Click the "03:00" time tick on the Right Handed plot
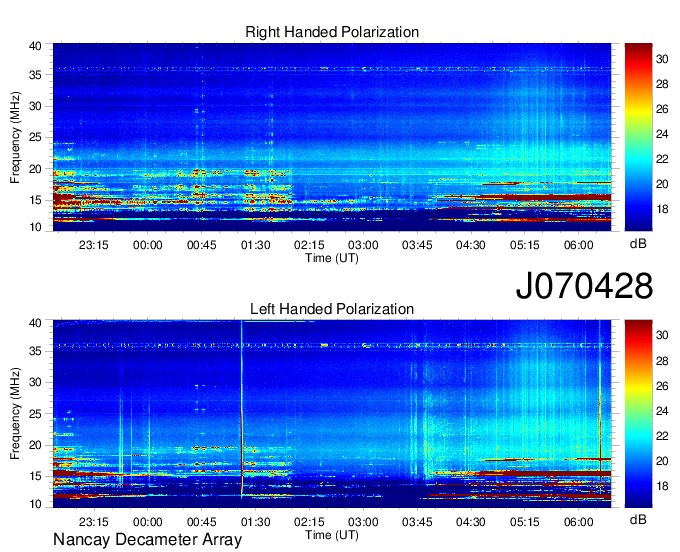This screenshot has width=680, height=552. point(363,245)
